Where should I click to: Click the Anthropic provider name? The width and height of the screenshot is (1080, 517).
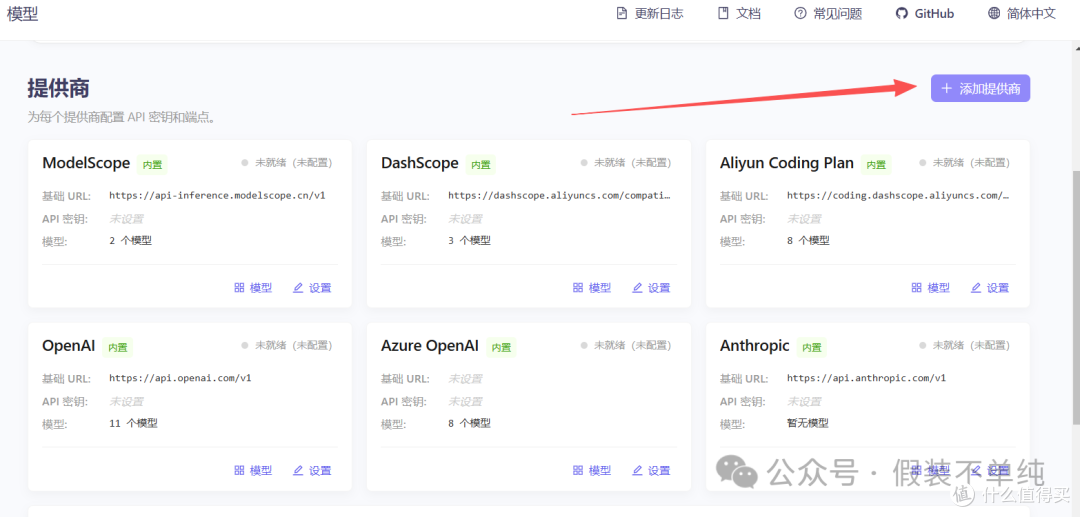point(755,346)
